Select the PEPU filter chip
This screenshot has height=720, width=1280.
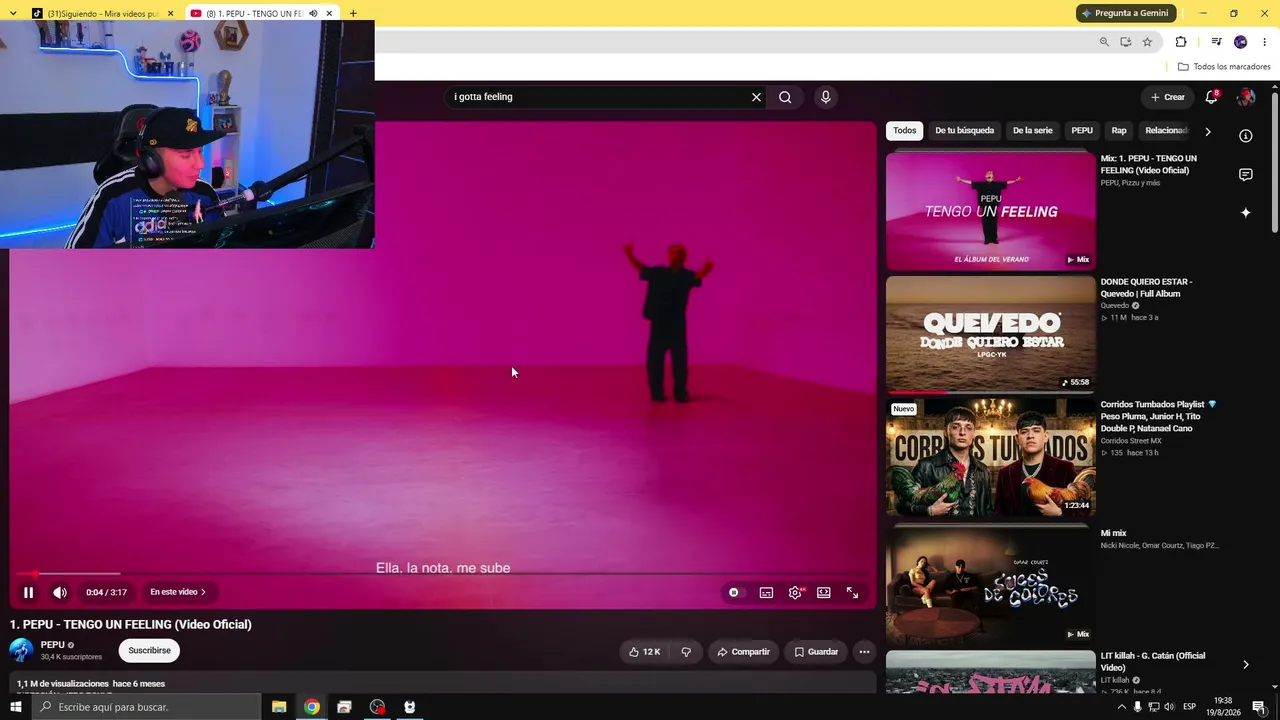tap(1082, 131)
